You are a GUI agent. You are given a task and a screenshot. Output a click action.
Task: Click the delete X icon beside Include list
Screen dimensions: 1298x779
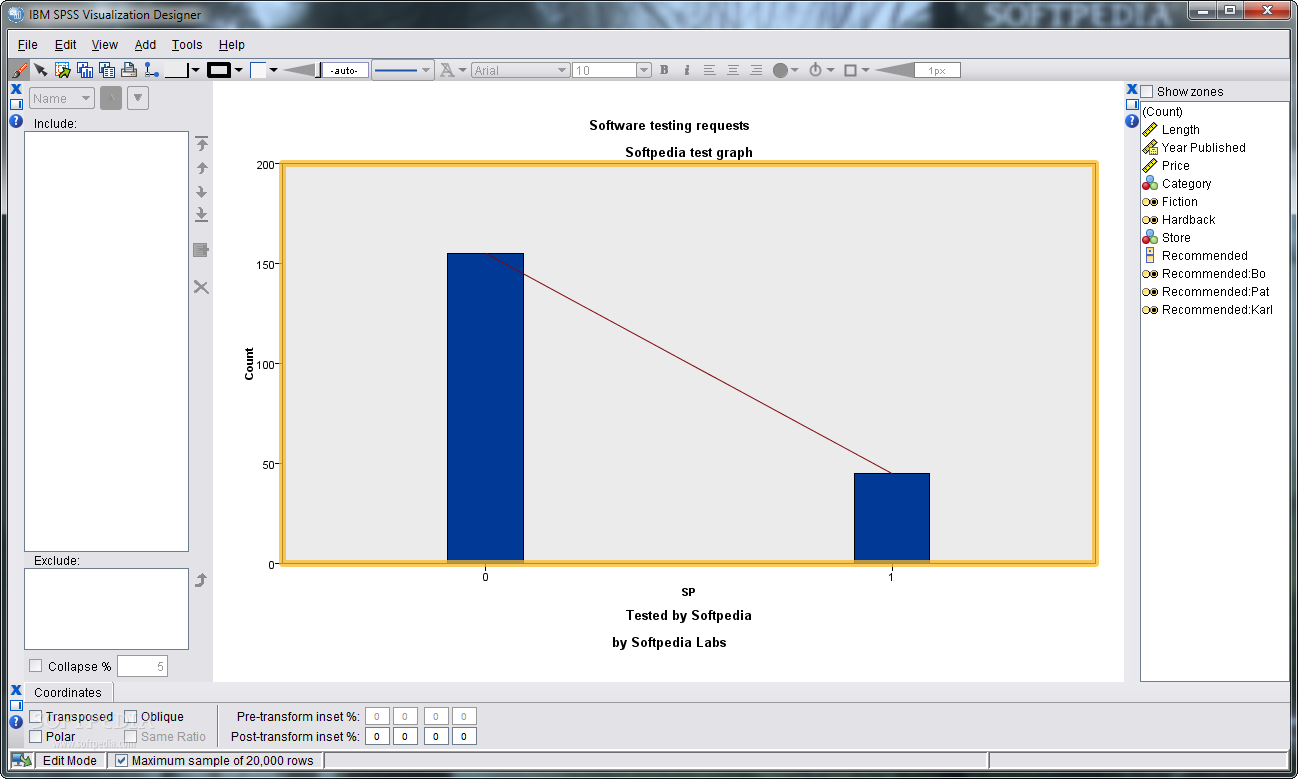(201, 287)
